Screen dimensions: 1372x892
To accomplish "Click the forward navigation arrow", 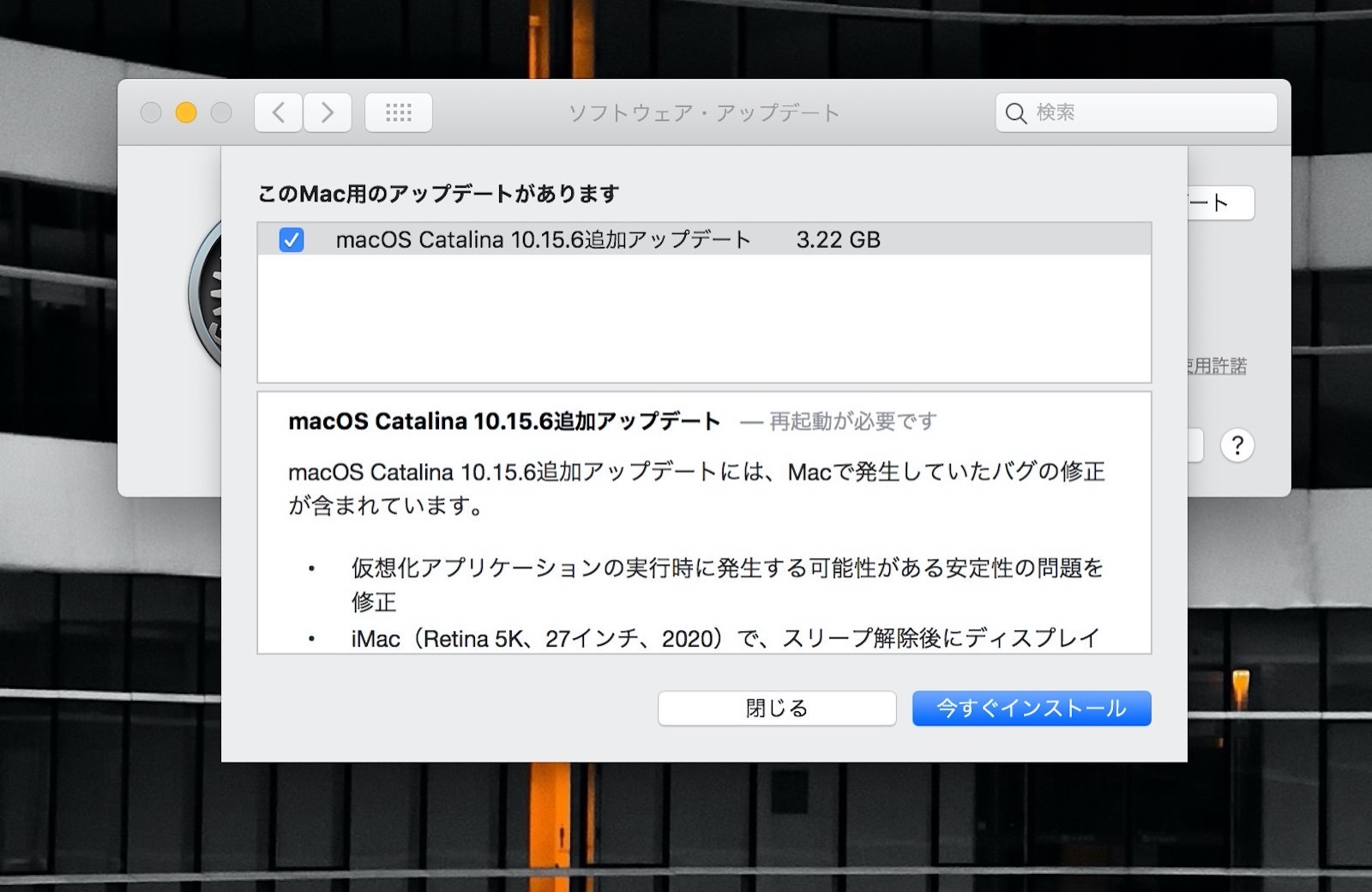I will [328, 112].
